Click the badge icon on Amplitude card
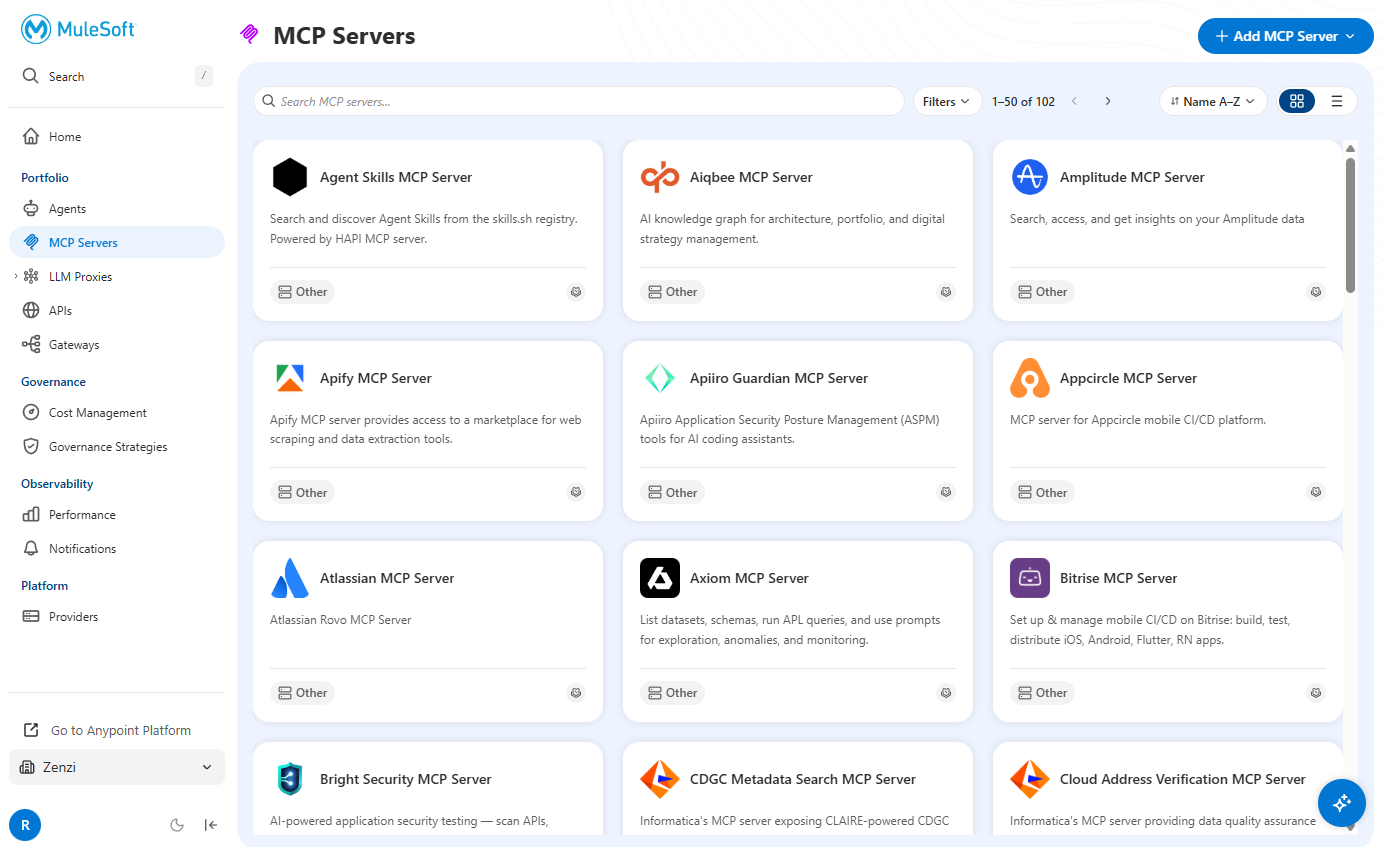Screen dimensions: 1384x847 pos(1316,292)
